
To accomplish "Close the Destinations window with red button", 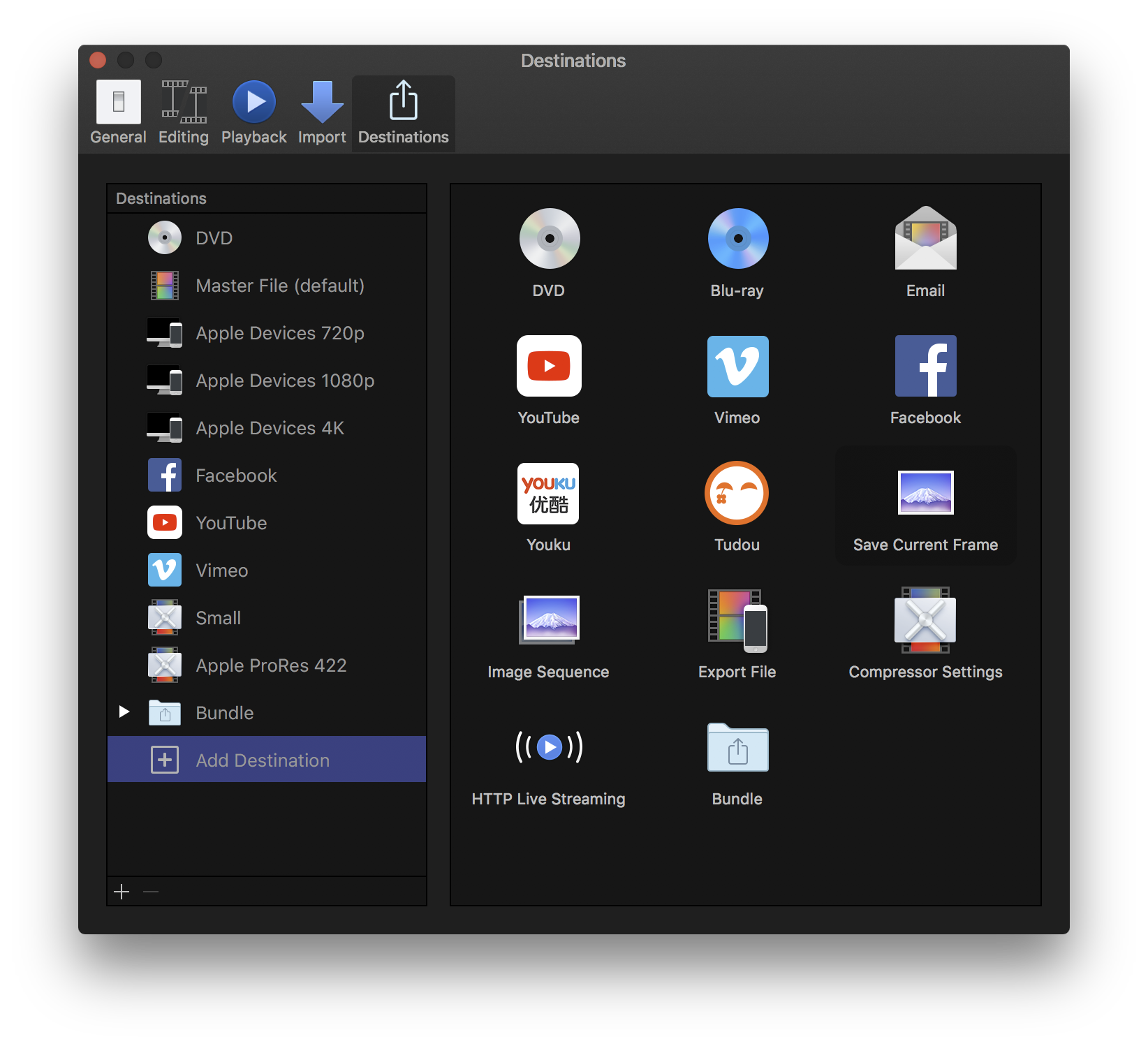I will (98, 60).
